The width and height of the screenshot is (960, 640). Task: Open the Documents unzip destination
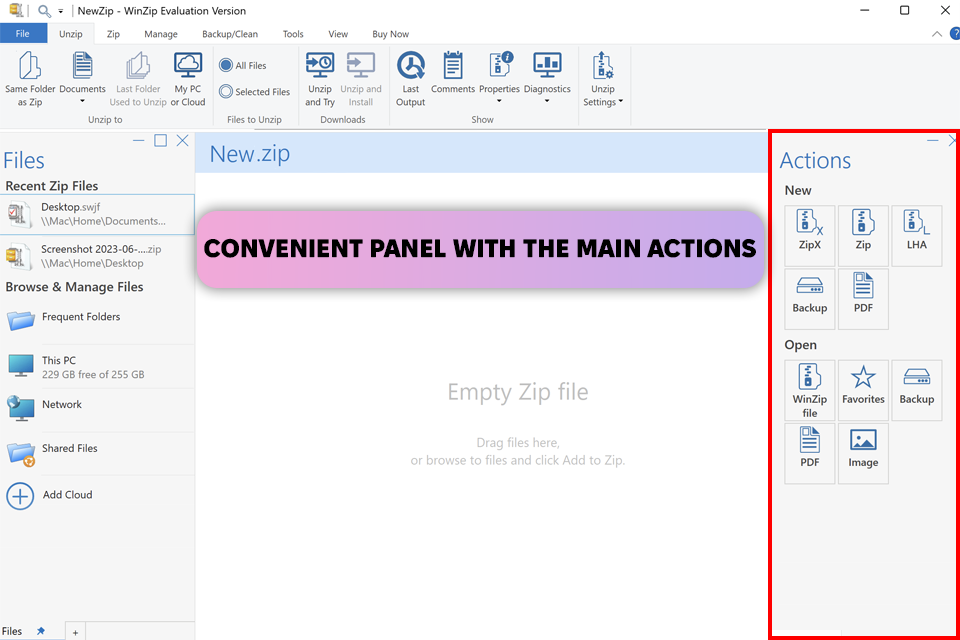pos(82,78)
